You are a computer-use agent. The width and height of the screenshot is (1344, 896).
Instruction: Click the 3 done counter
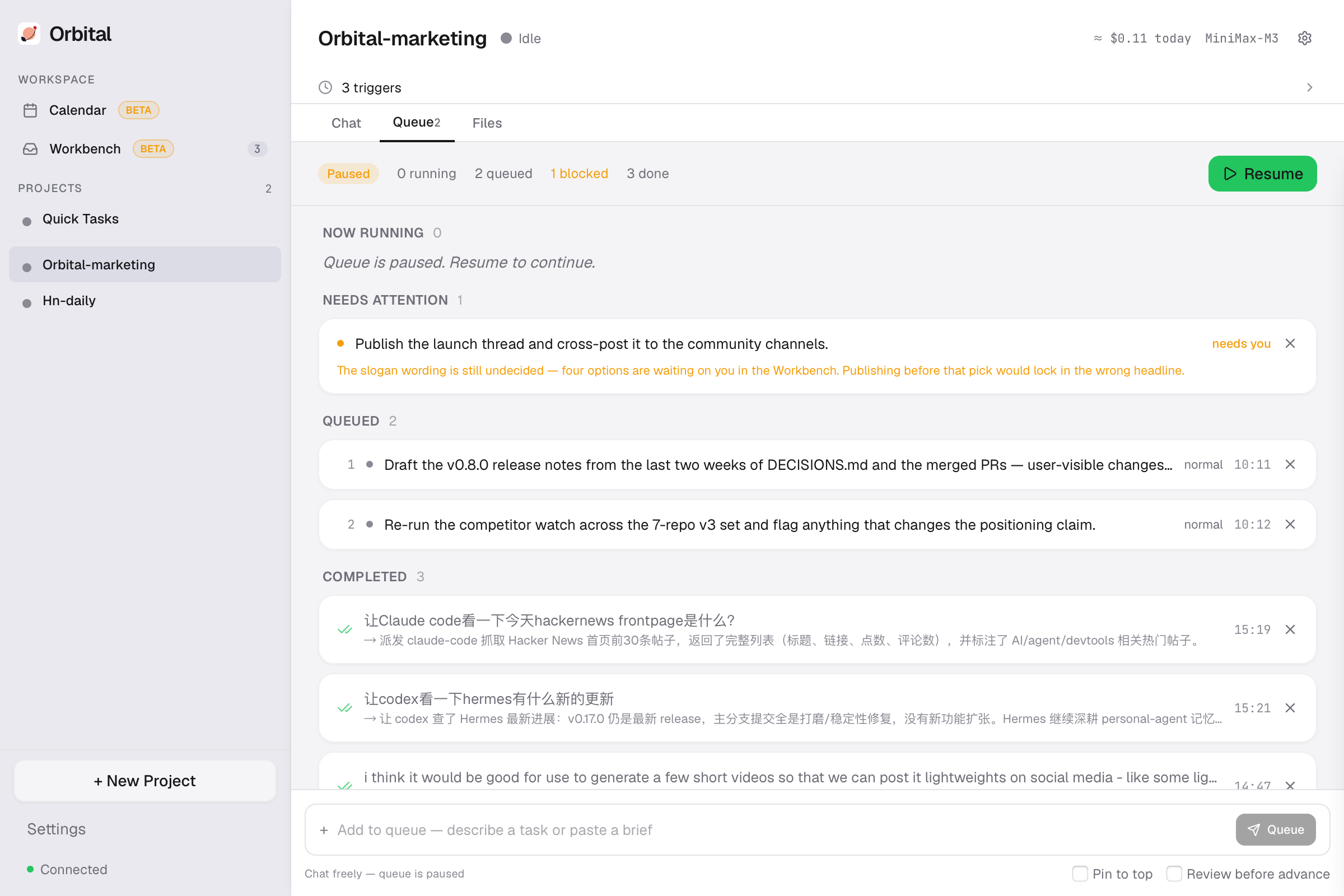647,174
